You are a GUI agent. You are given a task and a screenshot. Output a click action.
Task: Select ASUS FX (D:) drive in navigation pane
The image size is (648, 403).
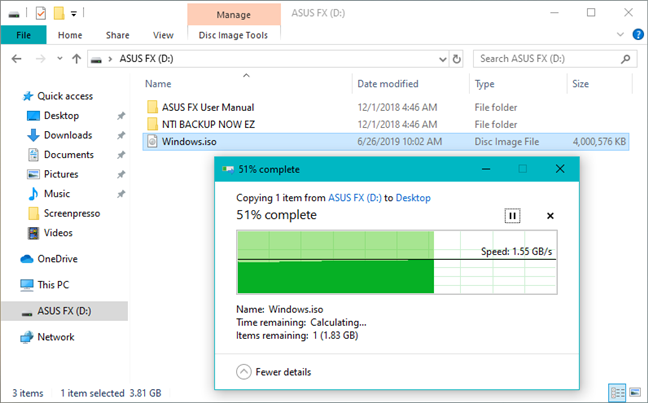pyautogui.click(x=64, y=311)
